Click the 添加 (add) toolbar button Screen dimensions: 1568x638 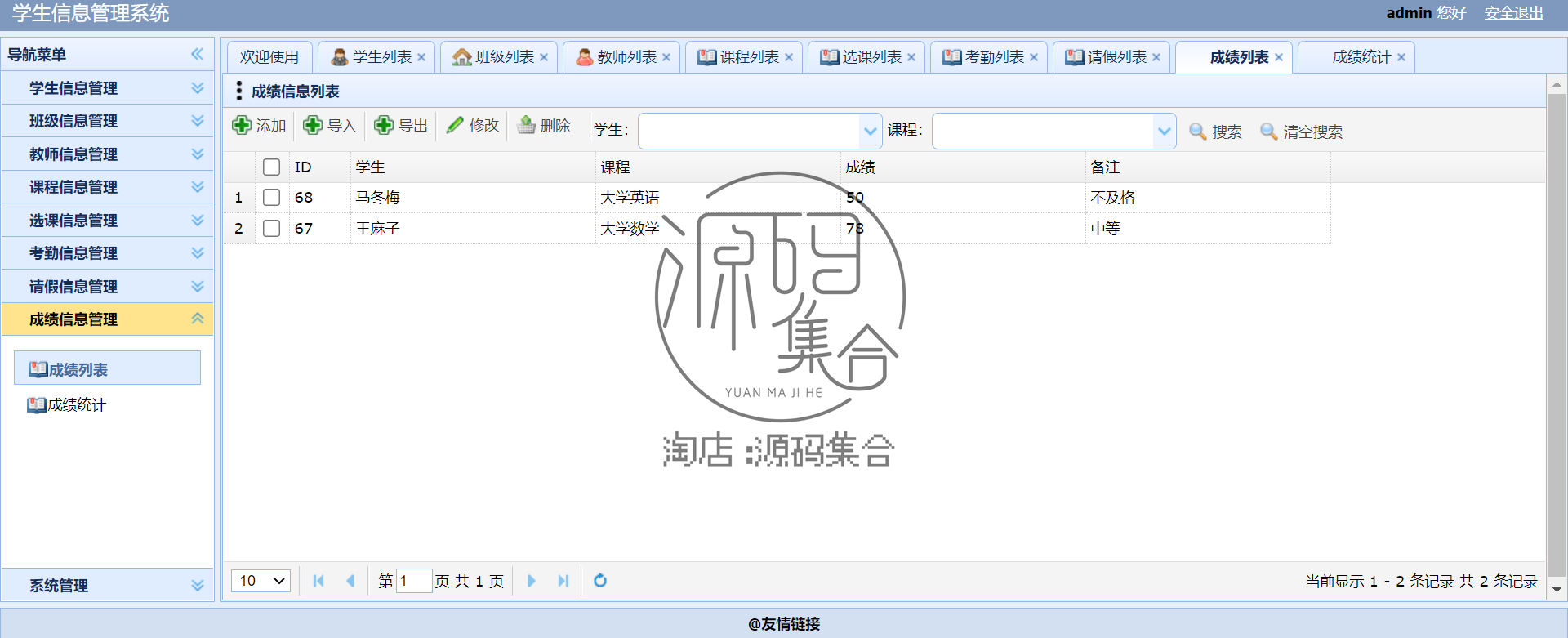(x=260, y=125)
